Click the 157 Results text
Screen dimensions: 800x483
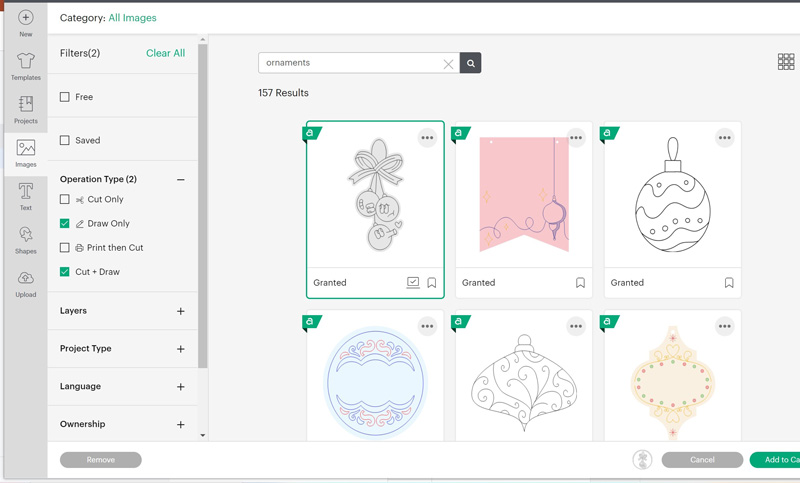(283, 93)
